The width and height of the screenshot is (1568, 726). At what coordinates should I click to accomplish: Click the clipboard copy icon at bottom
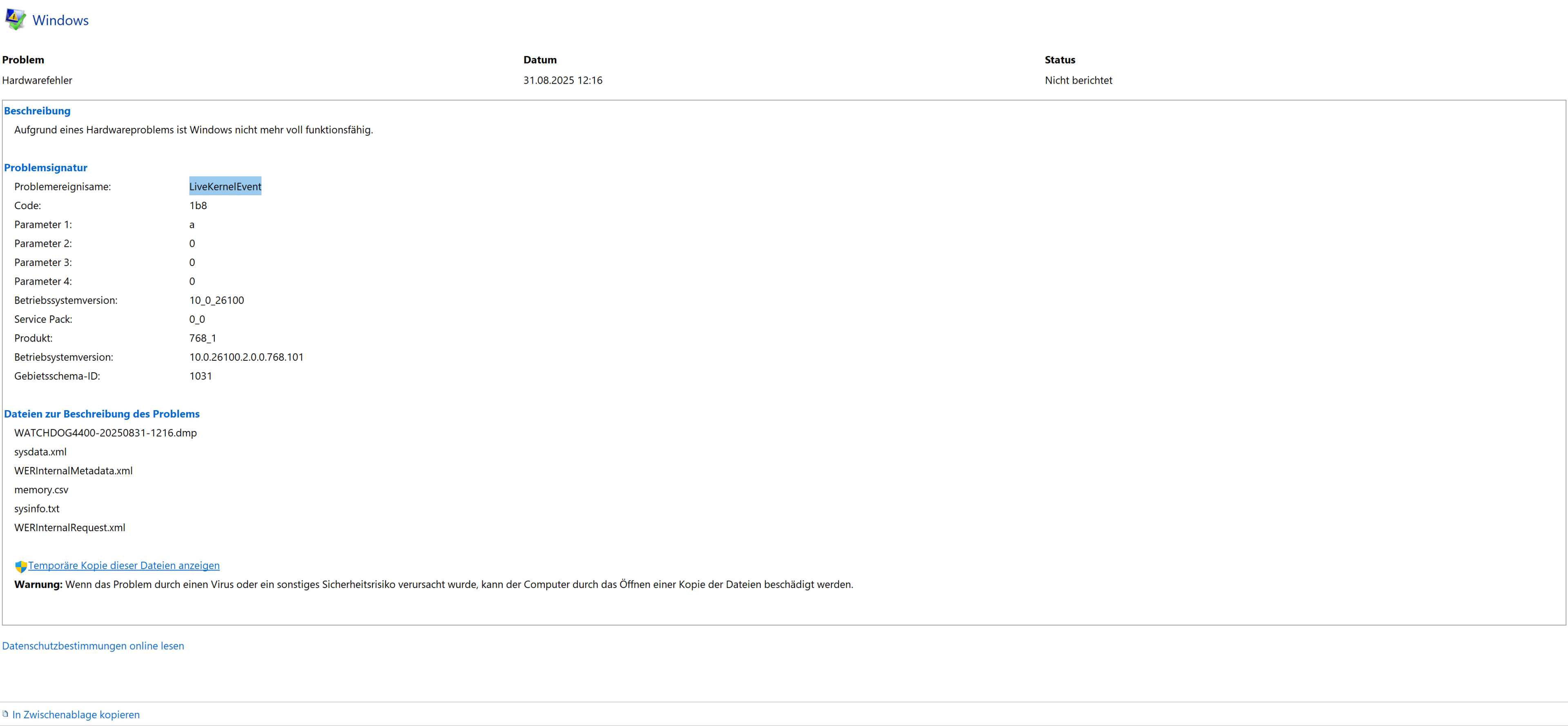5,714
